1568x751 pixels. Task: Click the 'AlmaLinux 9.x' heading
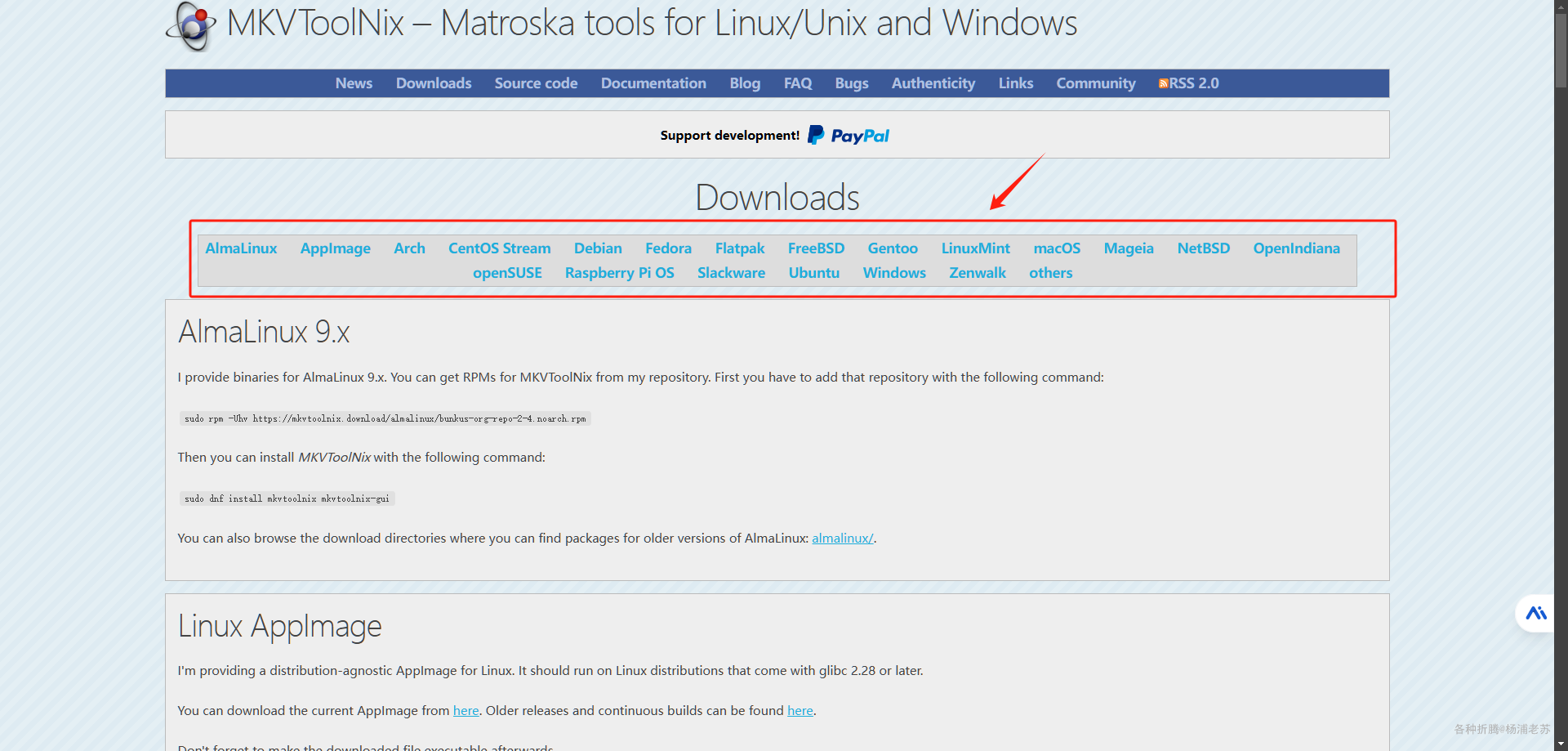(x=264, y=332)
